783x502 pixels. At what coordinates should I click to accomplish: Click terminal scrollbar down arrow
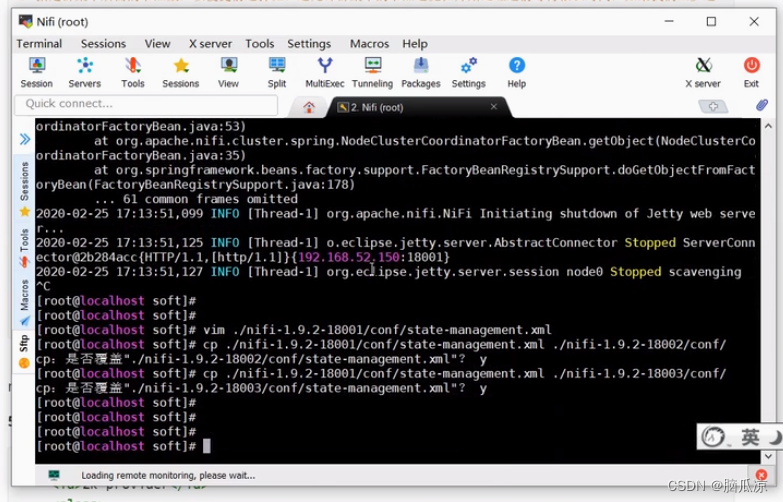point(768,456)
